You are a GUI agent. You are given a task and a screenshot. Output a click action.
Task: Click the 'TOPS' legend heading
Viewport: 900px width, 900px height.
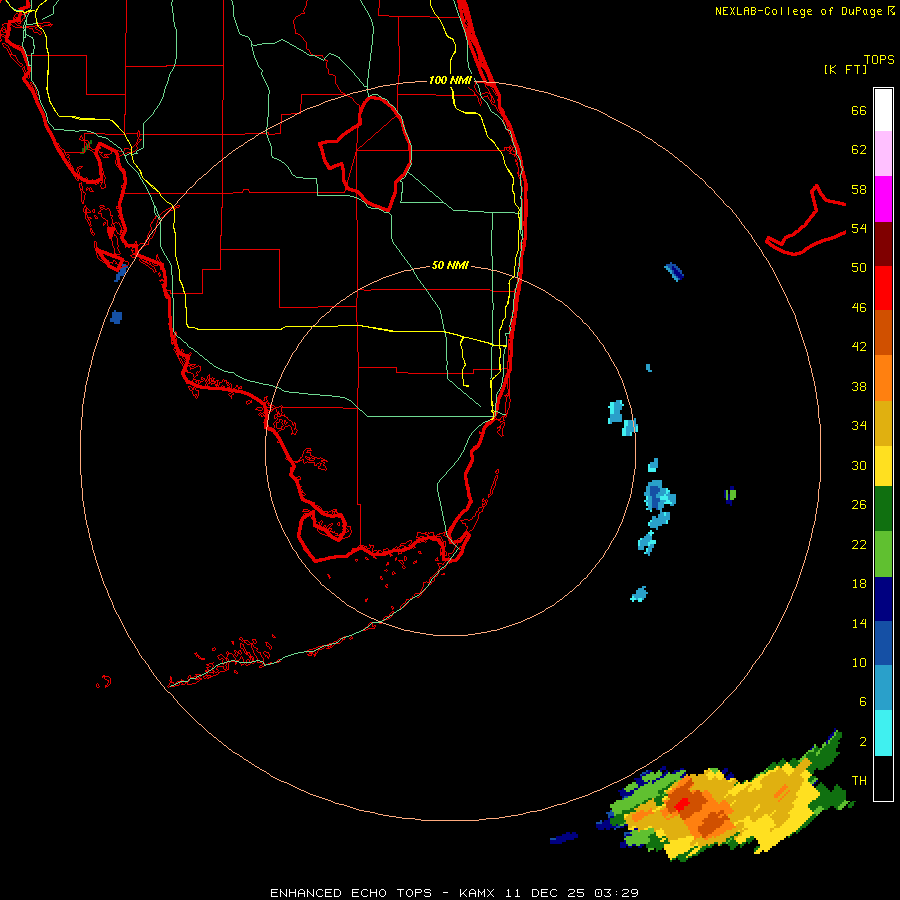click(x=879, y=60)
